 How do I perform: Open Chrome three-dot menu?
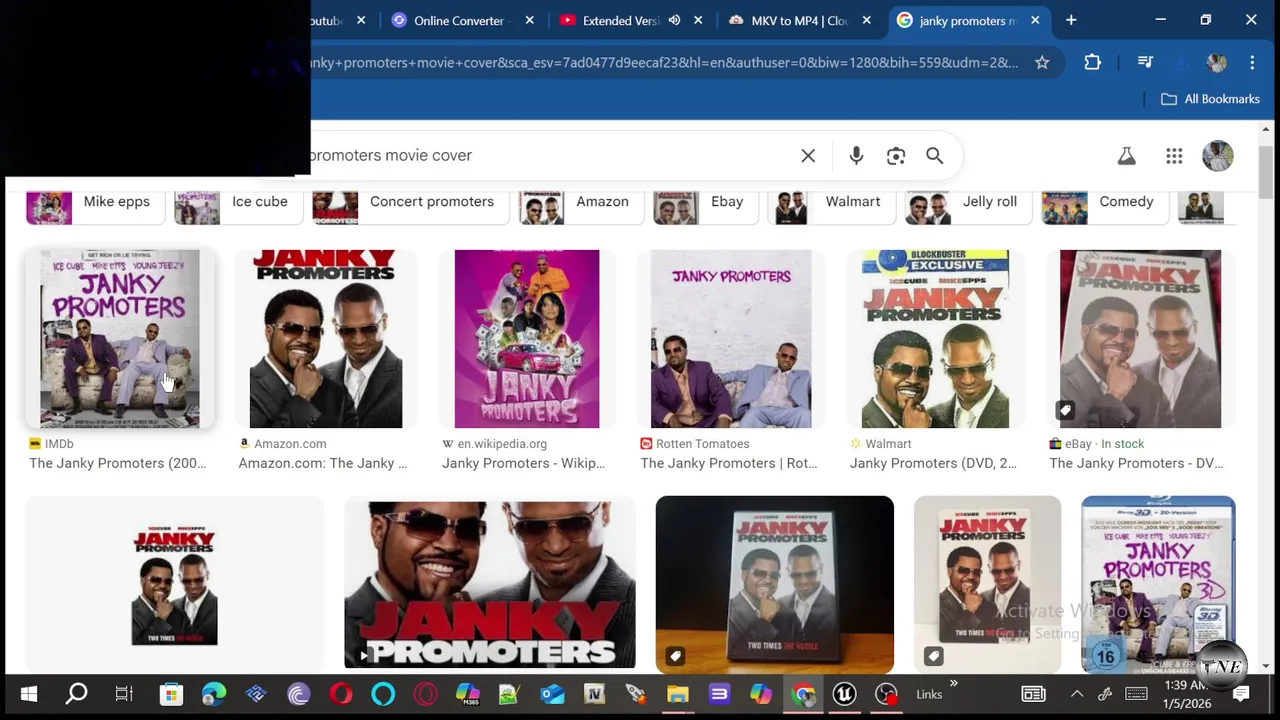1252,62
